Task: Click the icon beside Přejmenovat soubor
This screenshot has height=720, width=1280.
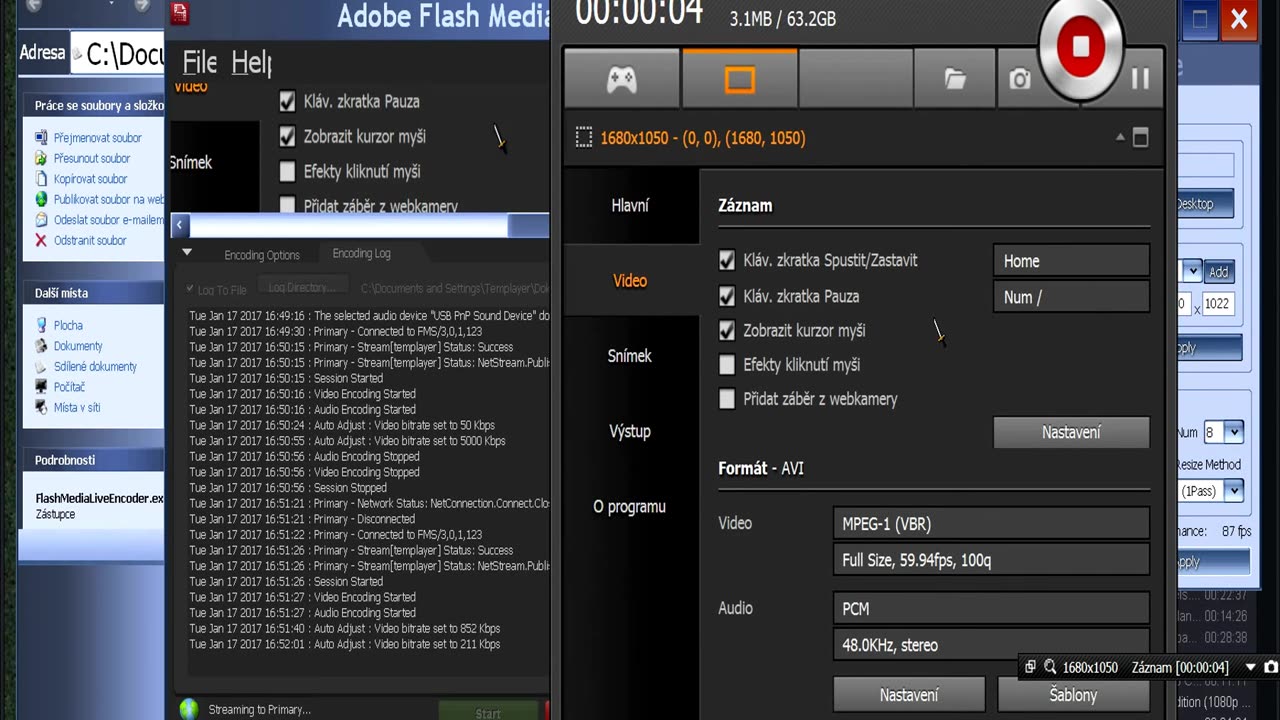Action: tap(41, 138)
